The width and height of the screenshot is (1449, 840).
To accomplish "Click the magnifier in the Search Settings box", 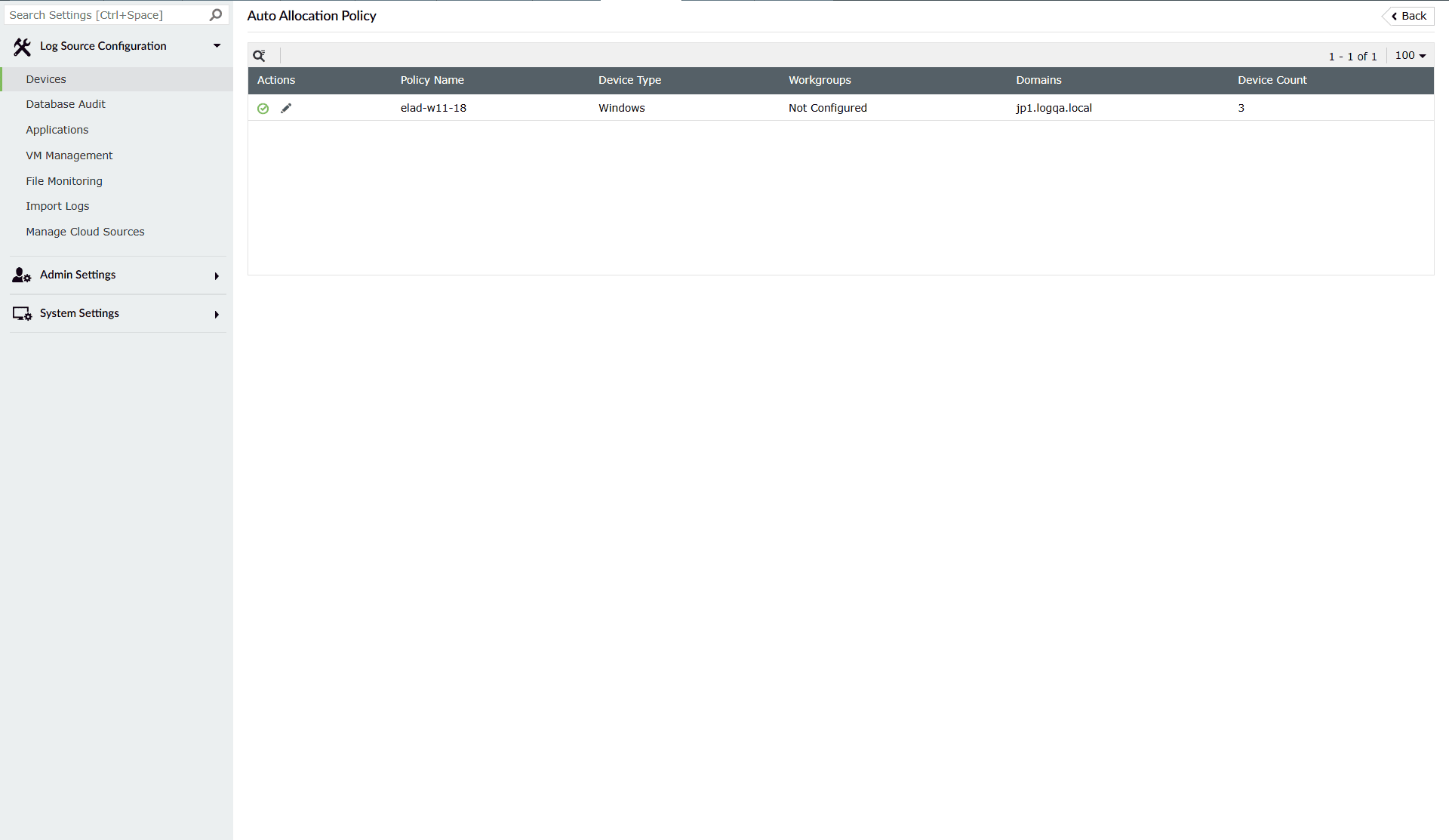I will (x=216, y=14).
